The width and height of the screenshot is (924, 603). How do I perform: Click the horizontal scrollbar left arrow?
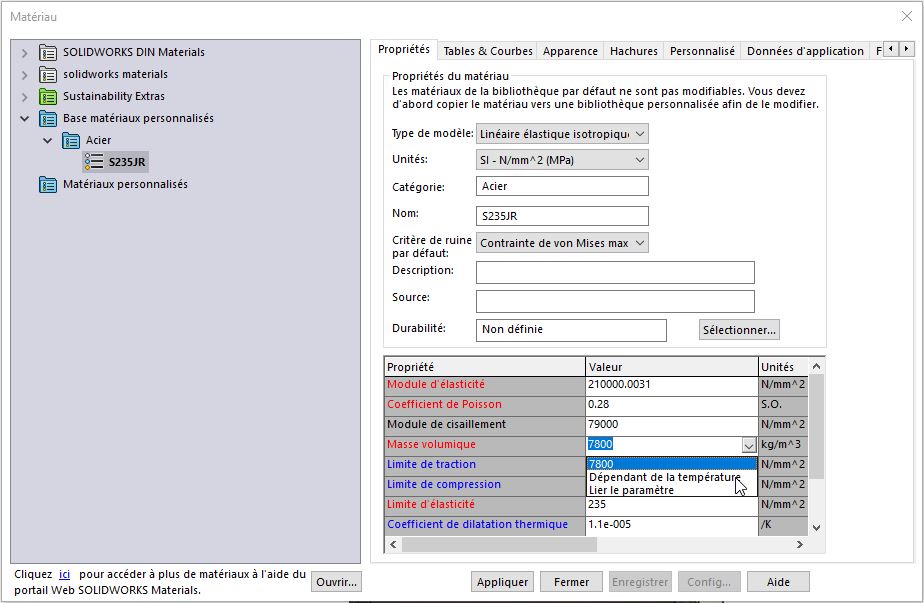(x=393, y=545)
